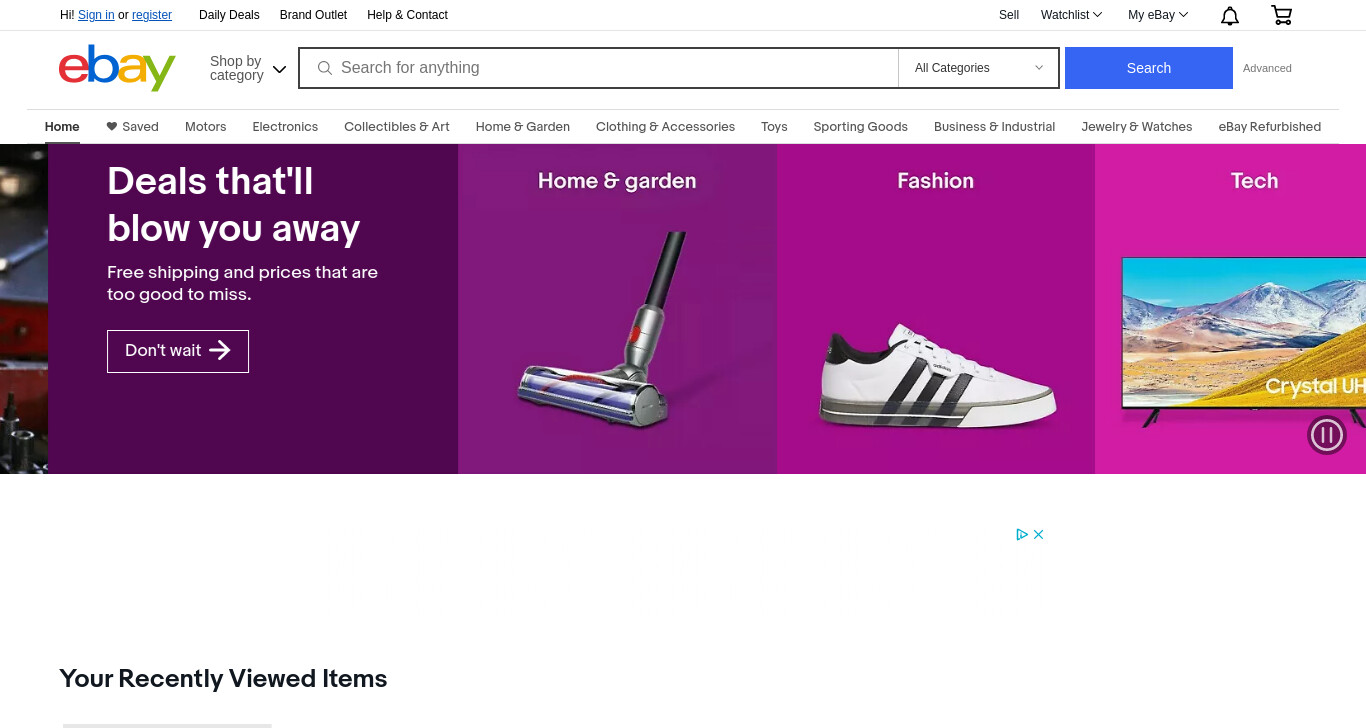Click the heart Saved icon
This screenshot has height=728, width=1366.
coord(112,126)
